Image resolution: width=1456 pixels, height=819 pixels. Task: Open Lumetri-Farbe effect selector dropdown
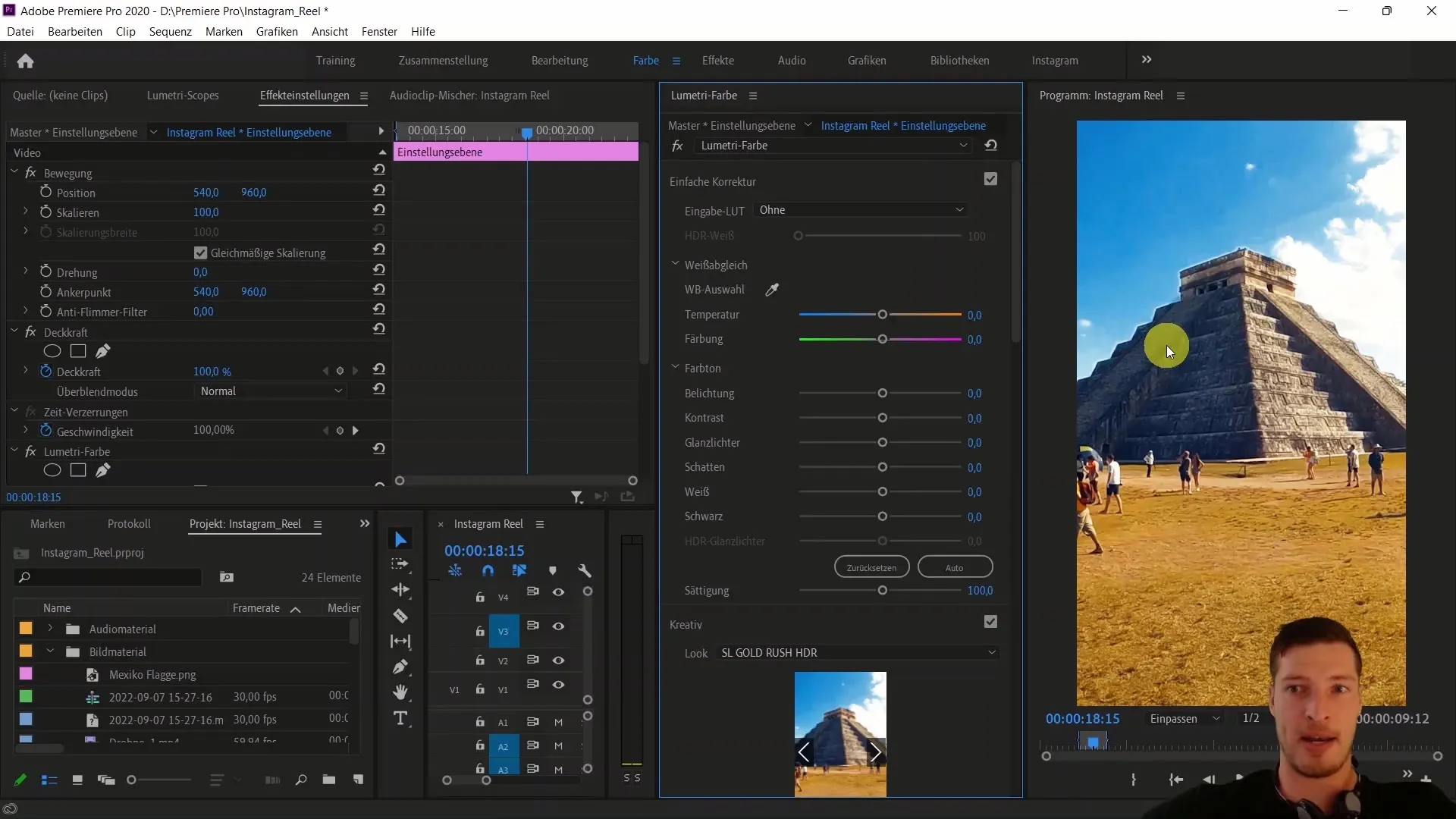point(834,146)
